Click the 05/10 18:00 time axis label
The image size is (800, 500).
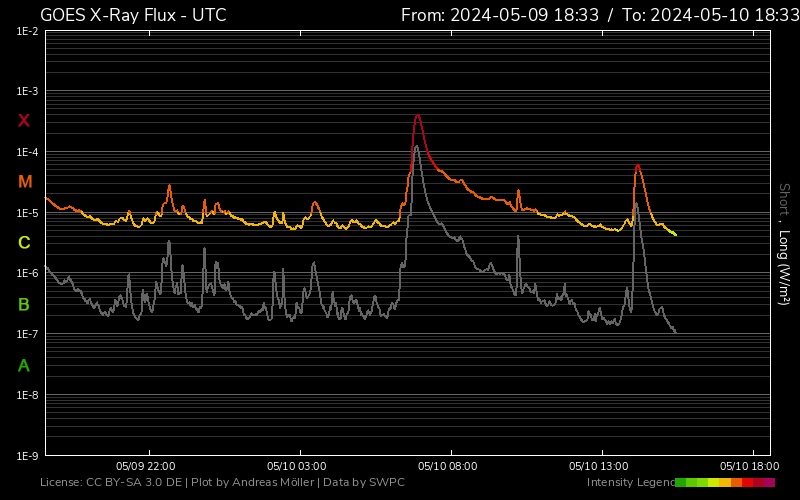tap(750, 466)
